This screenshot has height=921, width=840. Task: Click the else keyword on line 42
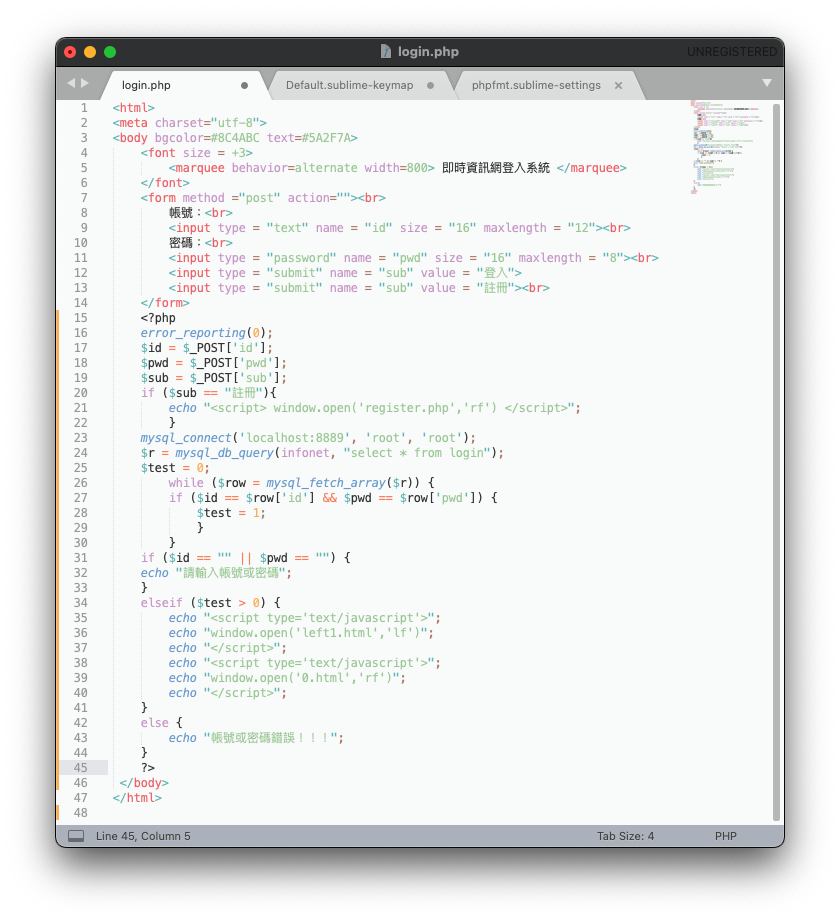[x=154, y=722]
